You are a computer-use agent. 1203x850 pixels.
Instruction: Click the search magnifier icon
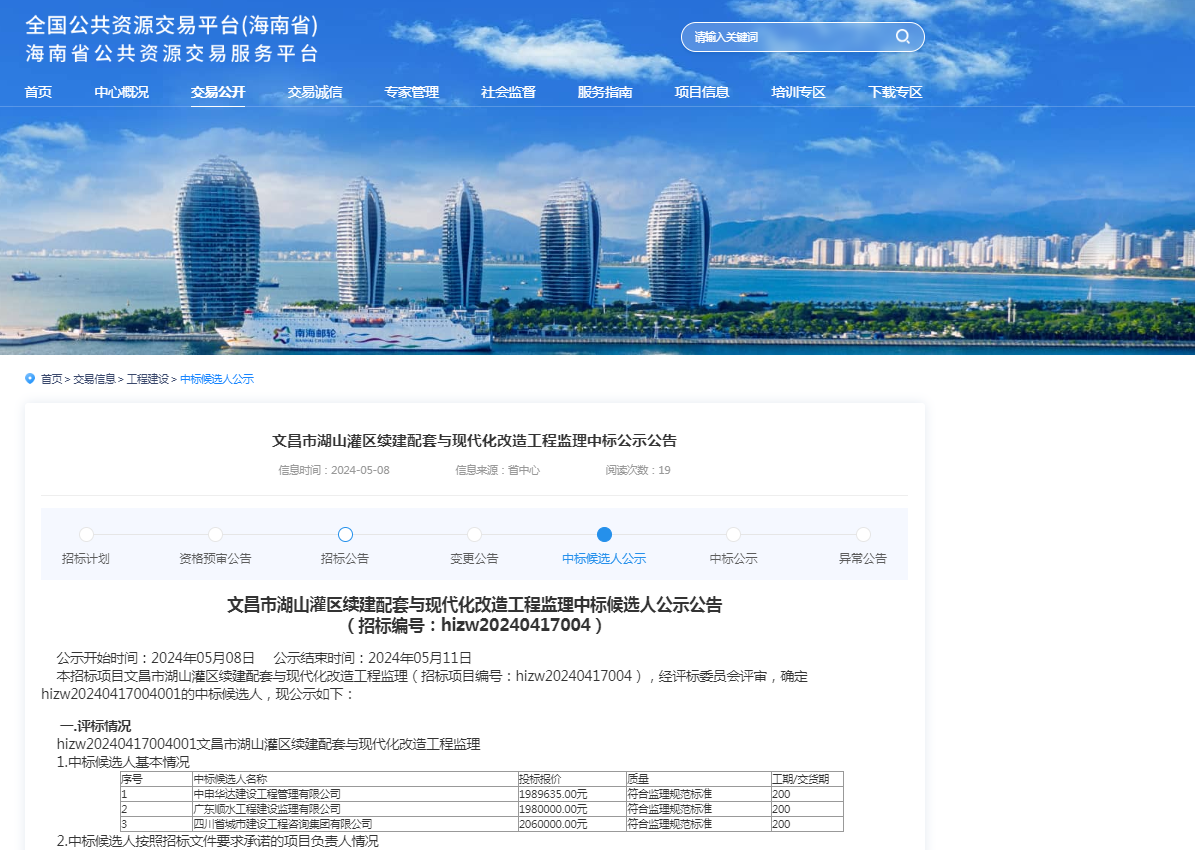(902, 37)
